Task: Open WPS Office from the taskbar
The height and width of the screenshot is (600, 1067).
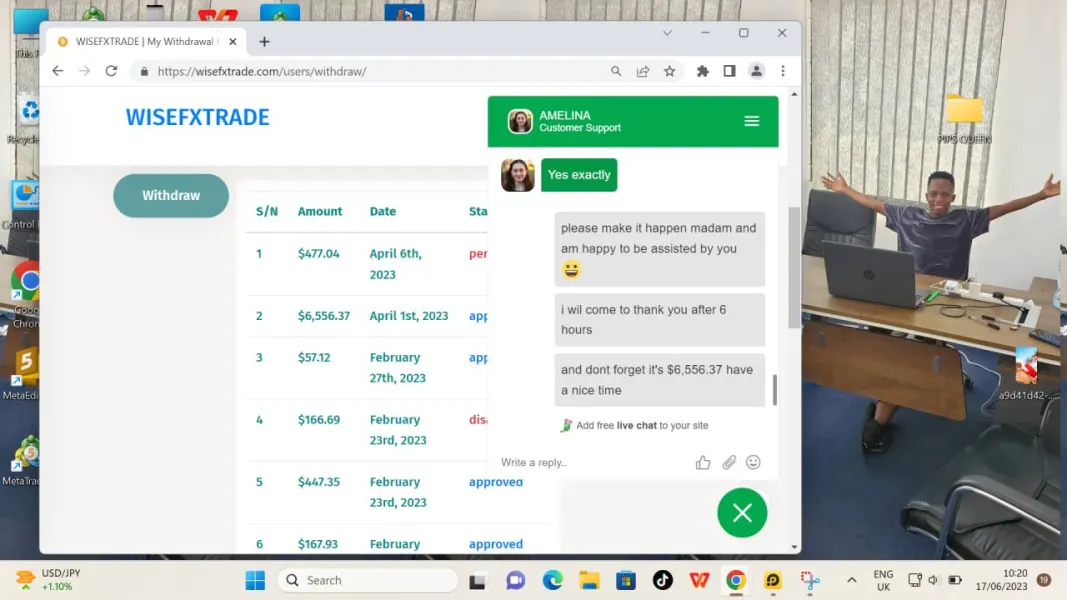Action: (699, 580)
